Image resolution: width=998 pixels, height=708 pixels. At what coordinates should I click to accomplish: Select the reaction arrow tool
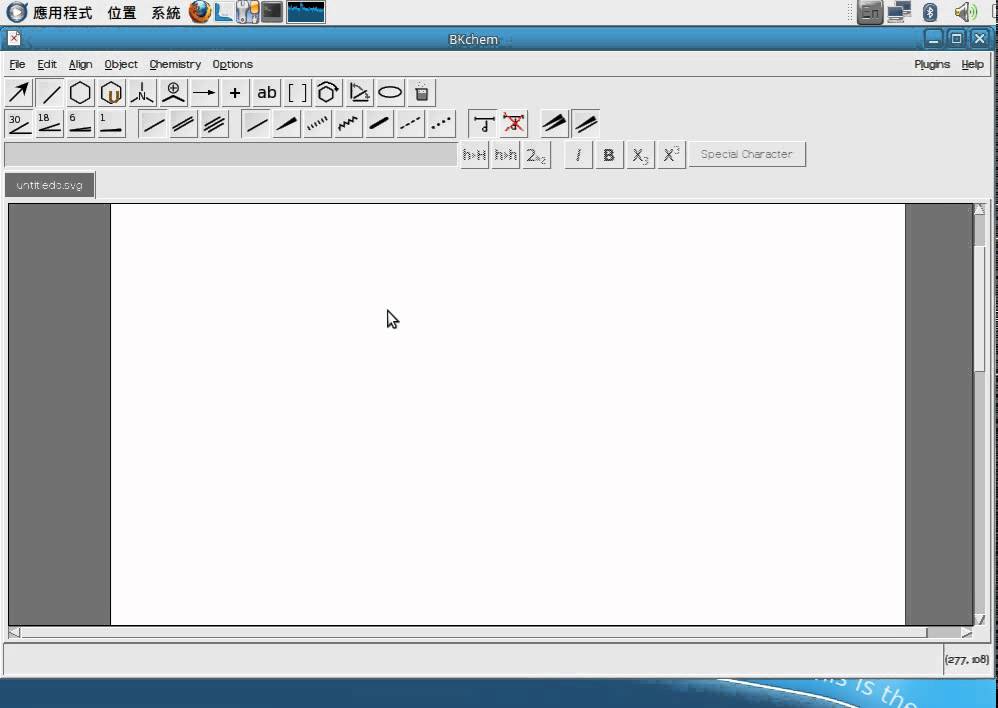204,93
